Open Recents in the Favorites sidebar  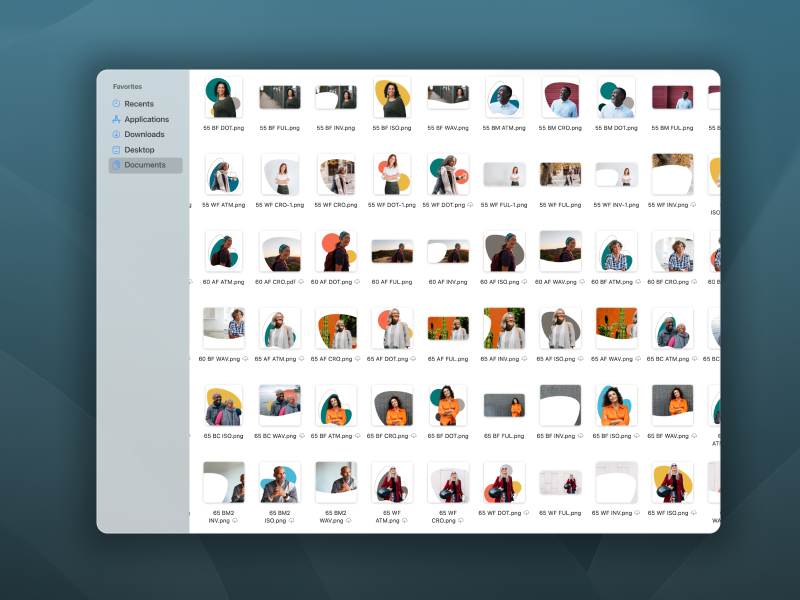pos(138,104)
